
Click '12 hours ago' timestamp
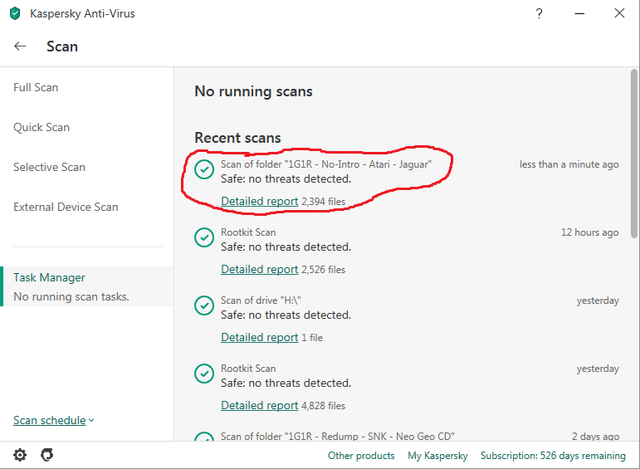coord(590,232)
